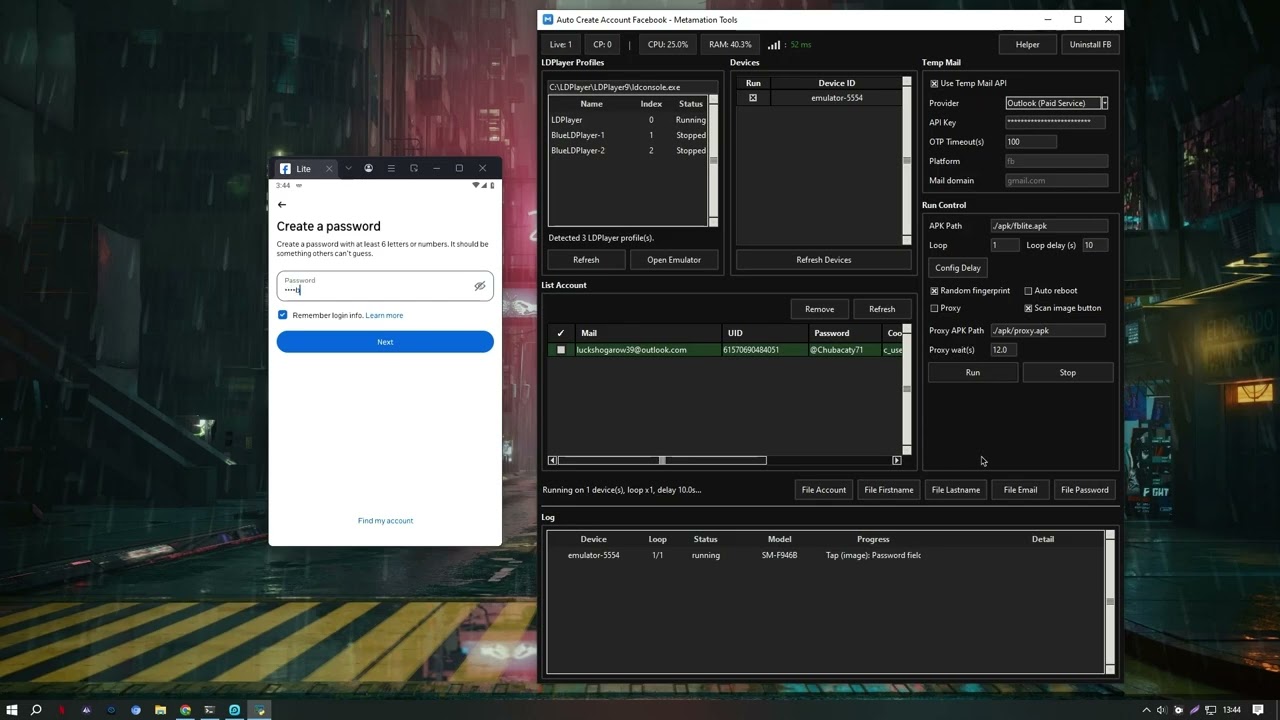Click the APK Path field
The width and height of the screenshot is (1280, 720).
click(x=1049, y=226)
